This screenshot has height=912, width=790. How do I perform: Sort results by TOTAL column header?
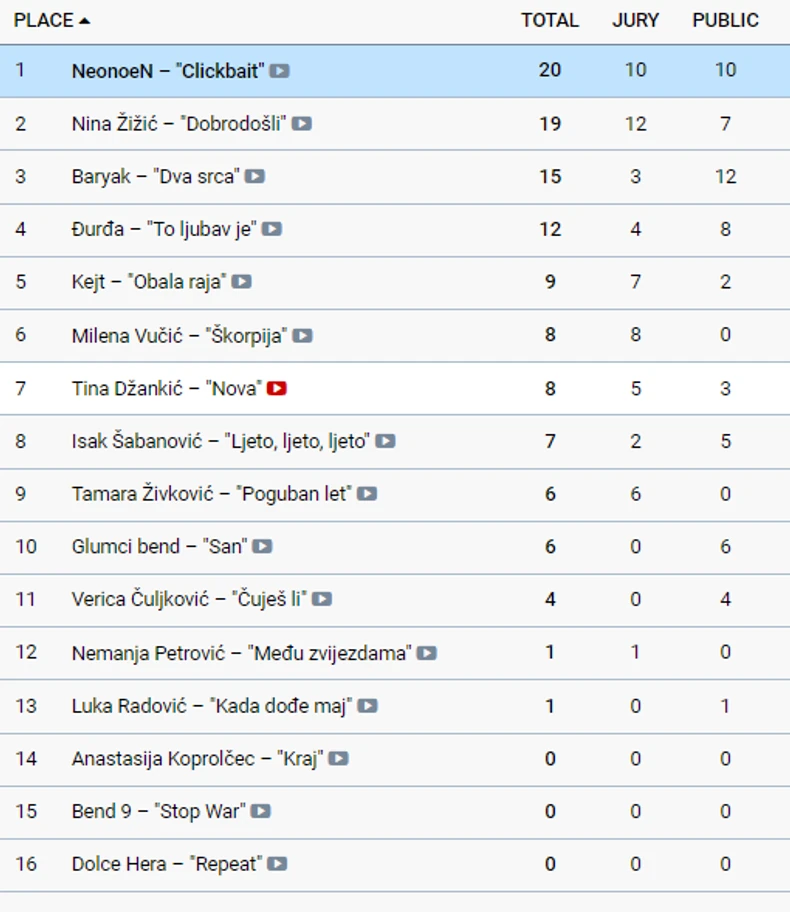(549, 20)
